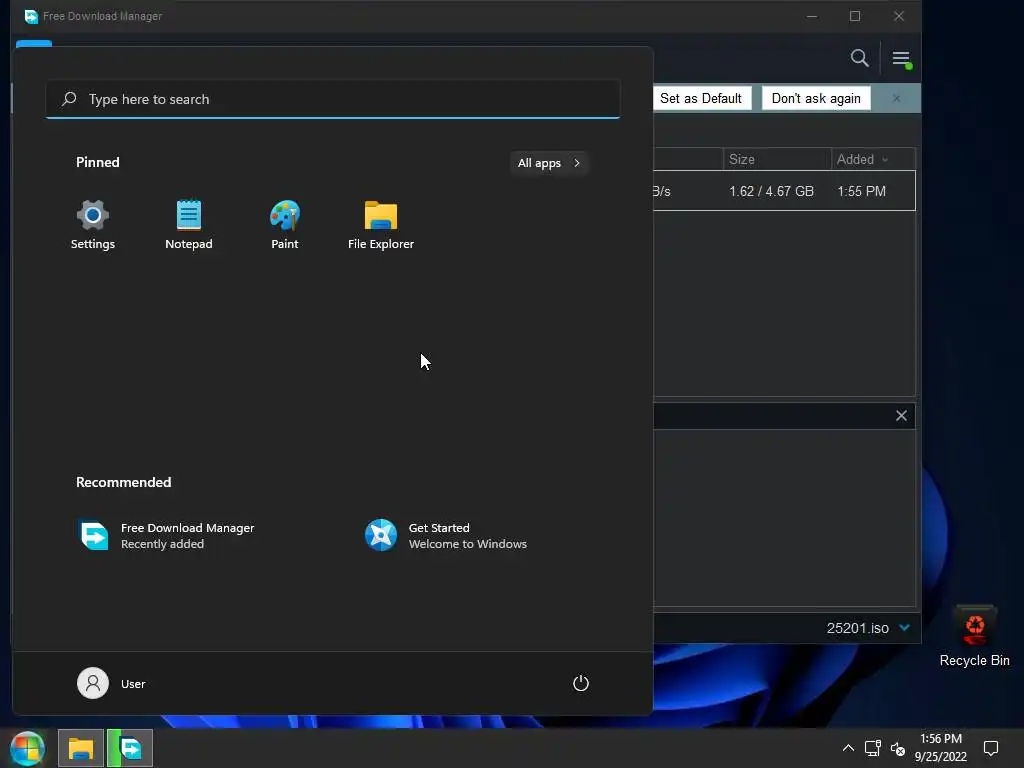Open Free Download Manager hamburger menu
The height and width of the screenshot is (768, 1024).
pyautogui.click(x=901, y=59)
